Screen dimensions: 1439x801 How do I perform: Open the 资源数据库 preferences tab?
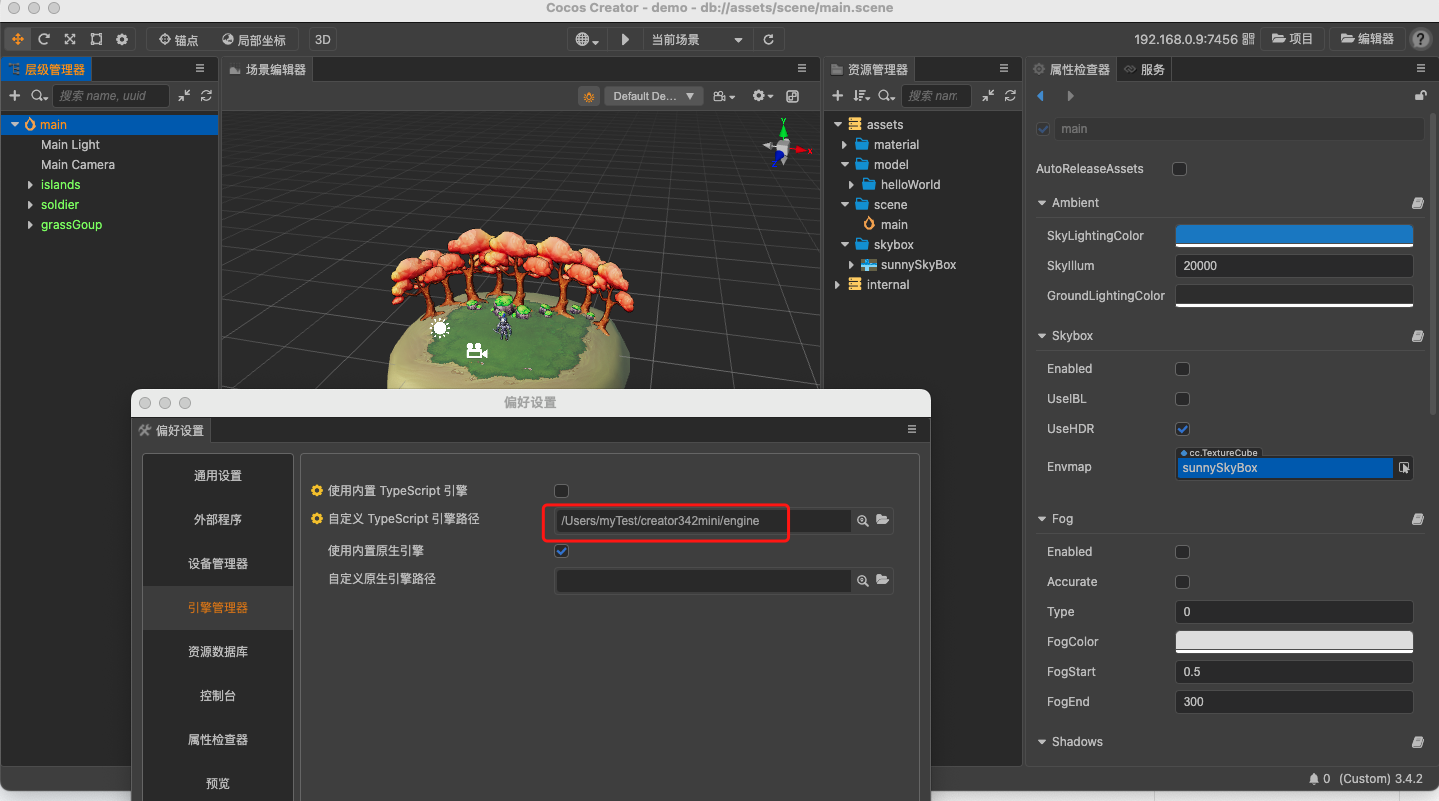pos(218,652)
